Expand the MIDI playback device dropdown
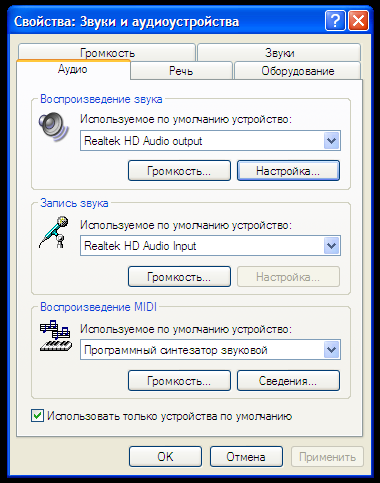This screenshot has height=483, width=380. click(331, 350)
